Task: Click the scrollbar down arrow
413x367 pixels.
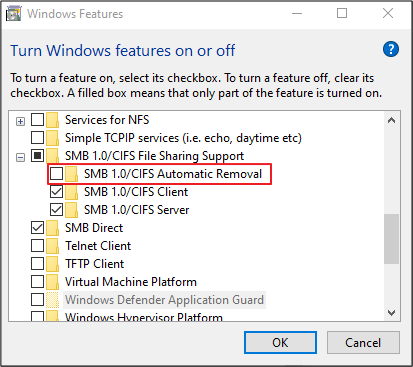Action: tap(391, 313)
